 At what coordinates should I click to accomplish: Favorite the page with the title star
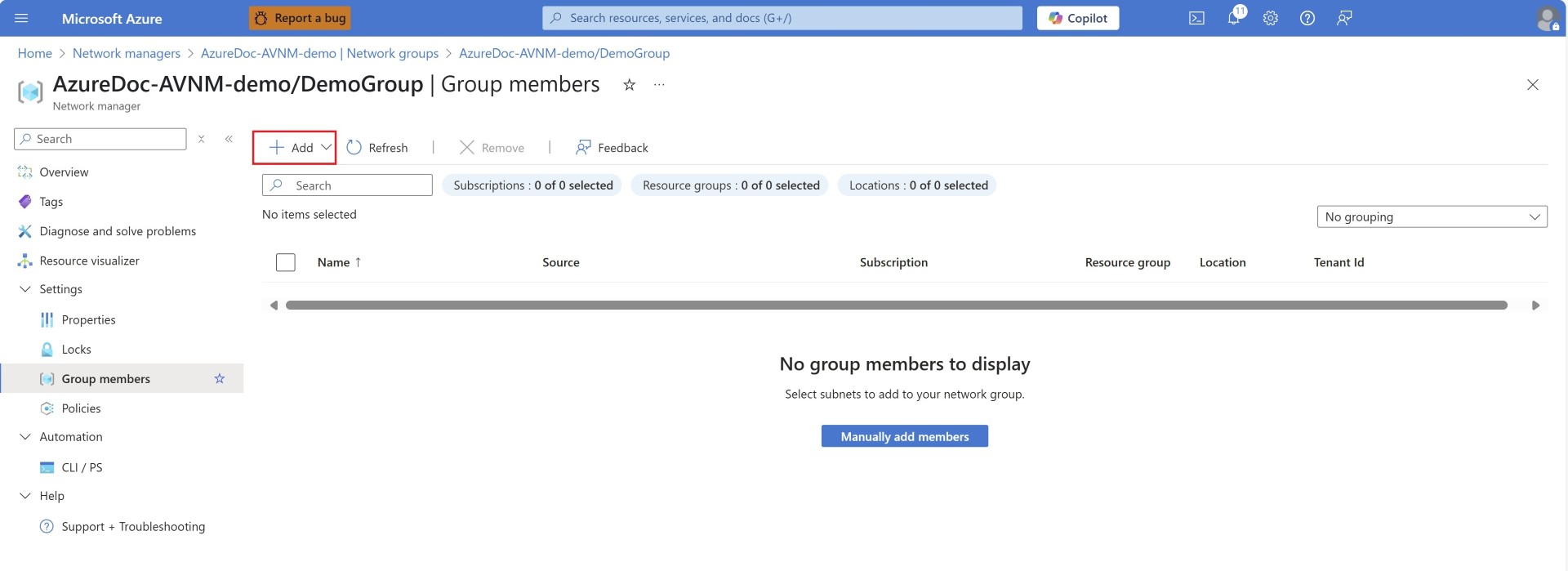pos(629,85)
